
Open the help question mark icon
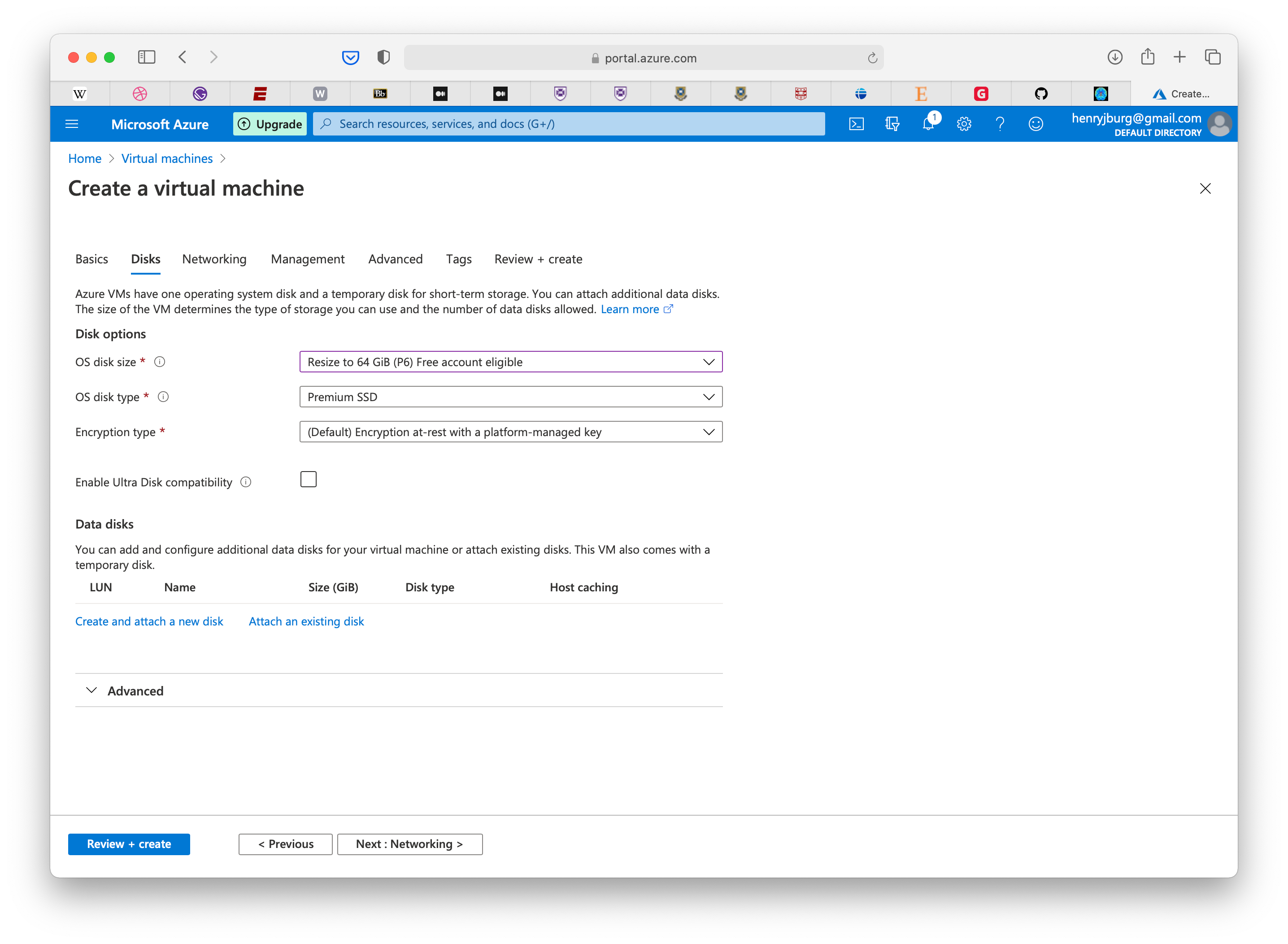1000,124
